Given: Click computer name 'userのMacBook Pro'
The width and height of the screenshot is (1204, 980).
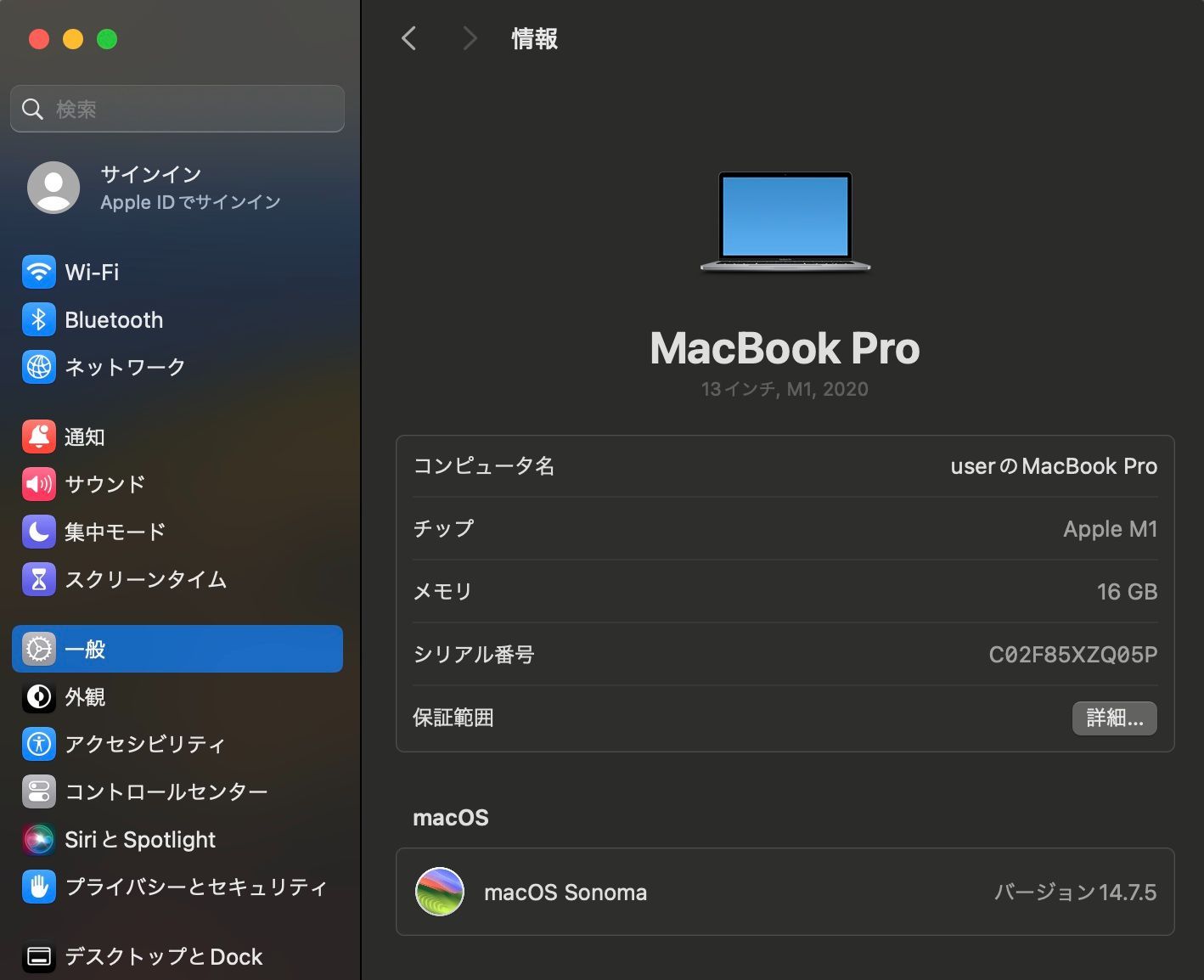Looking at the screenshot, I should [1054, 466].
